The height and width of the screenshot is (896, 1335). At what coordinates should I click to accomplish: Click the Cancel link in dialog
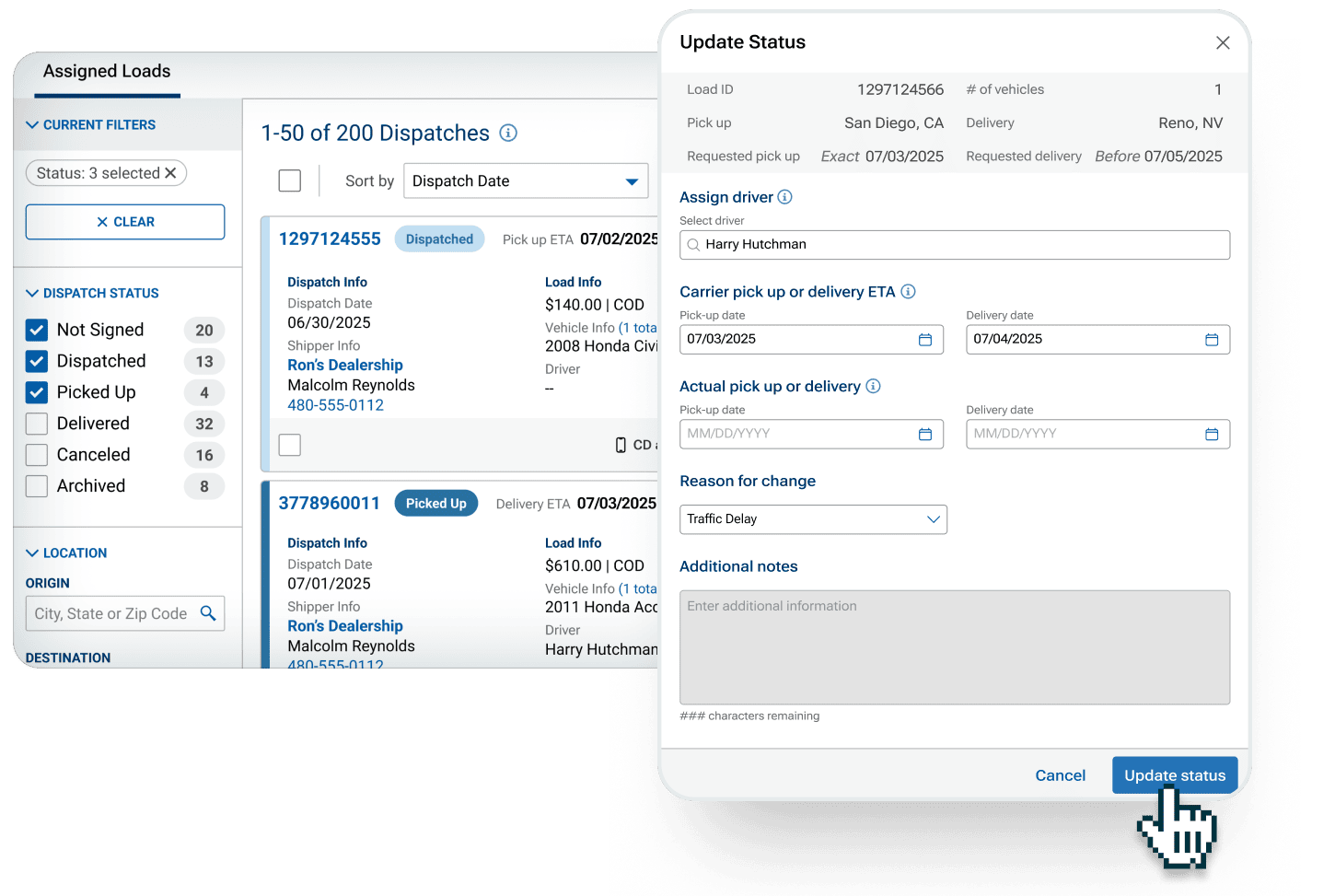(1060, 775)
